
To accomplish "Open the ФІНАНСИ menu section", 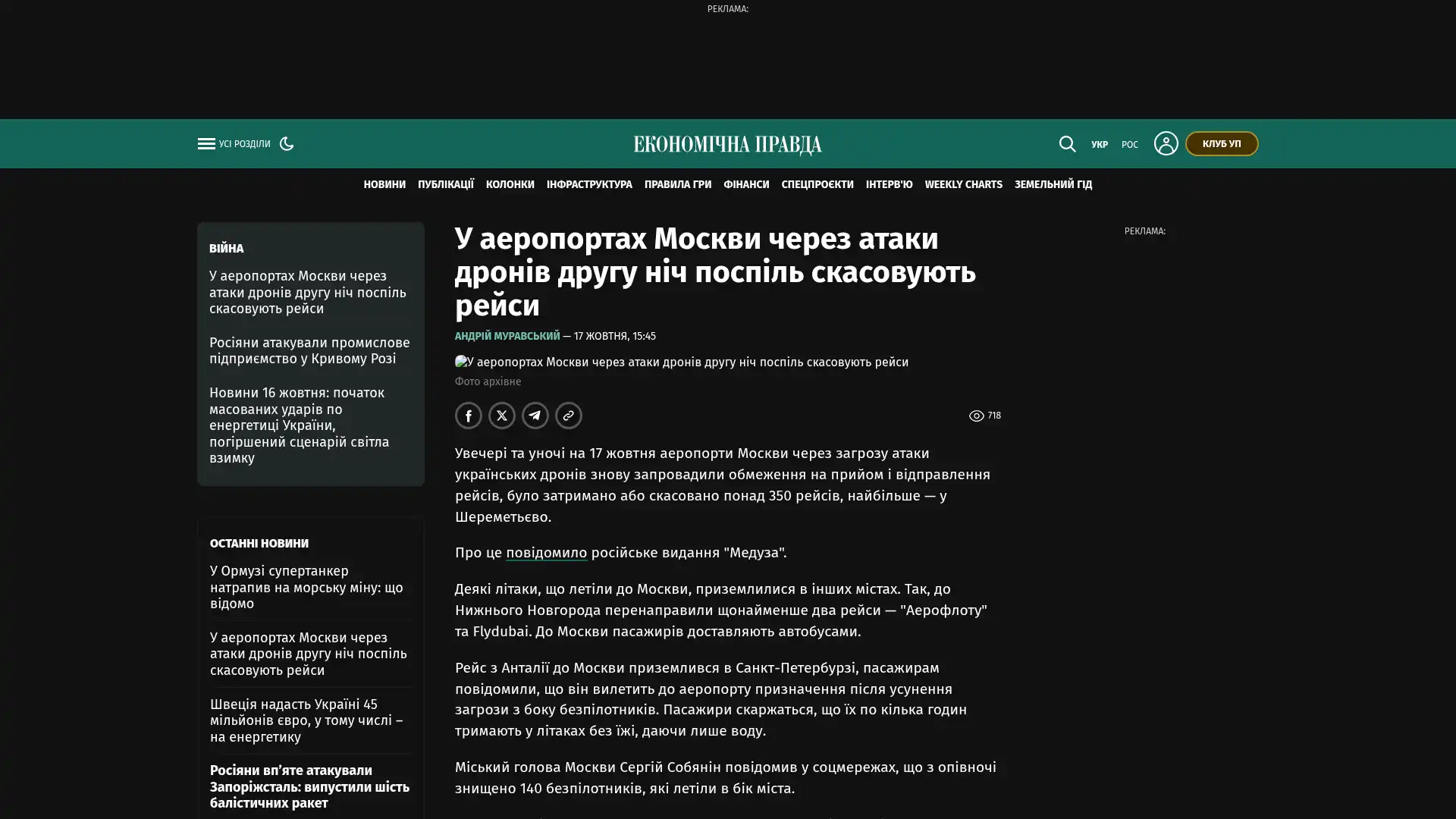I will pos(746,184).
